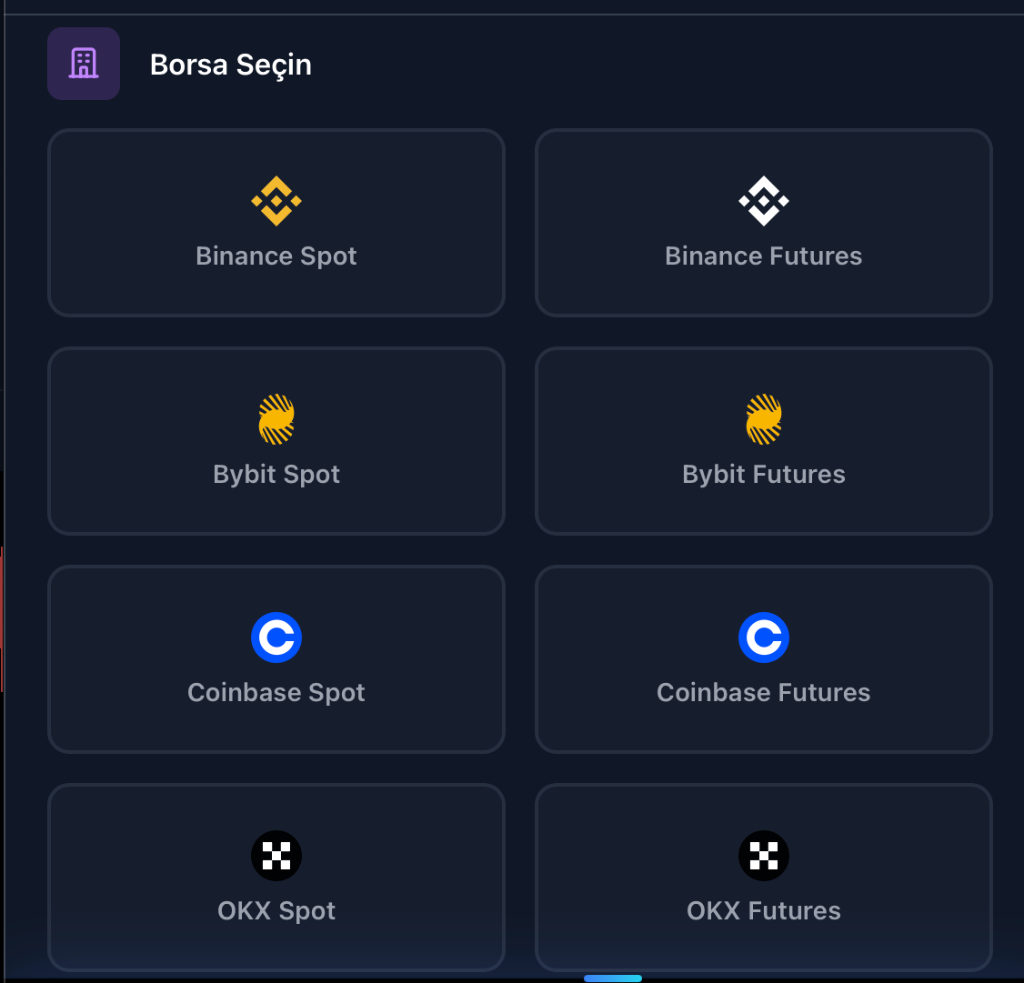Choose the Coinbase Spot label
Viewport: 1024px width, 983px height.
coord(276,692)
